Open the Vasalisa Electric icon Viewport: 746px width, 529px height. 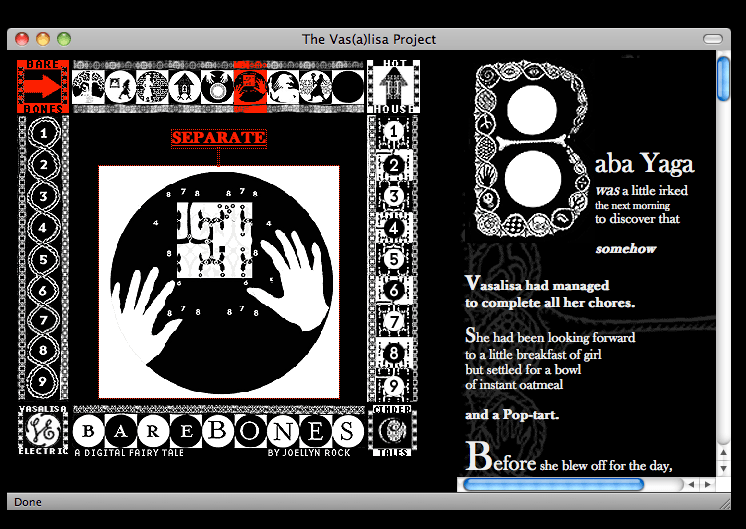tap(42, 431)
